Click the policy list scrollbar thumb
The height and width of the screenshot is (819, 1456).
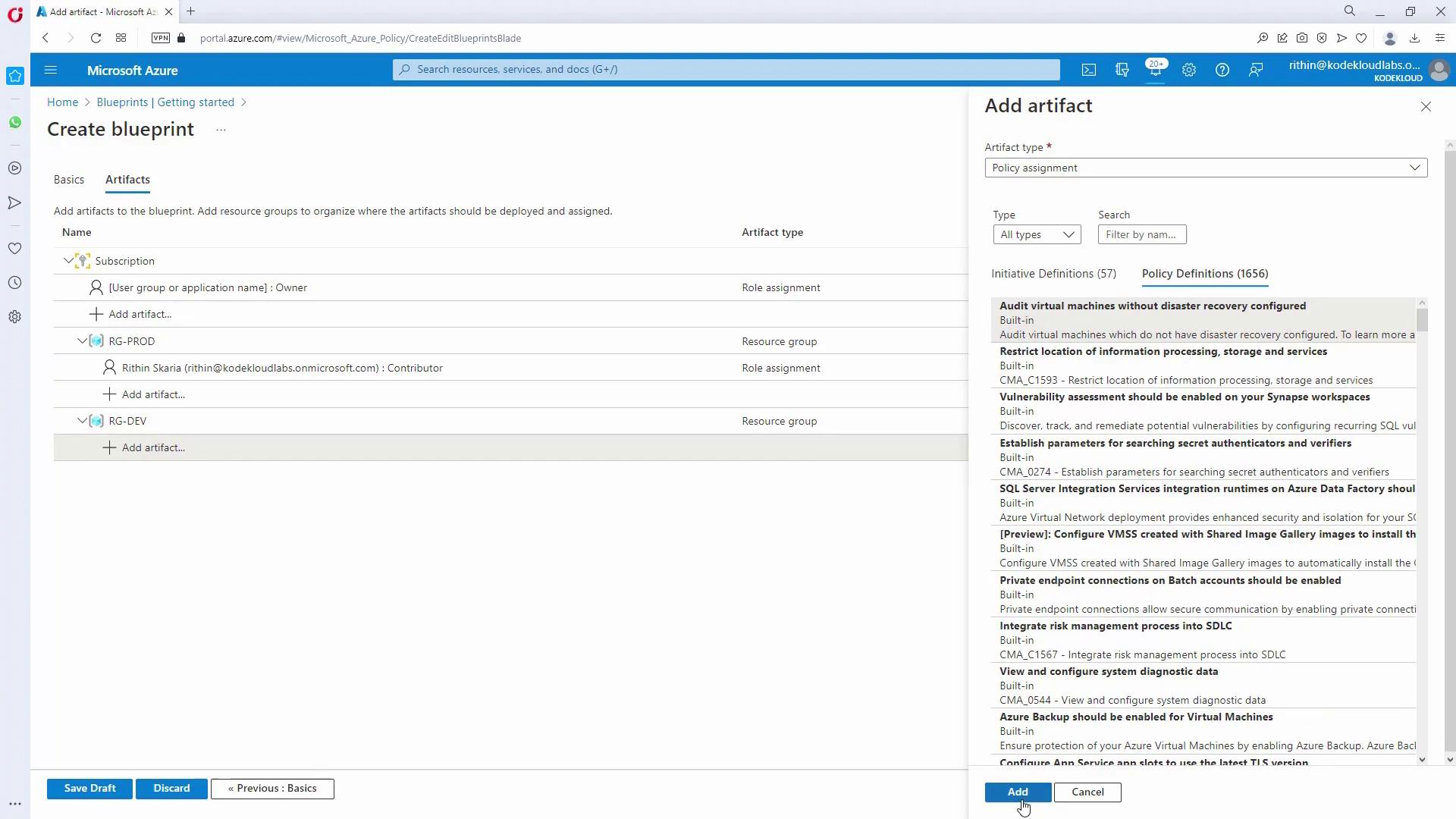click(1422, 319)
